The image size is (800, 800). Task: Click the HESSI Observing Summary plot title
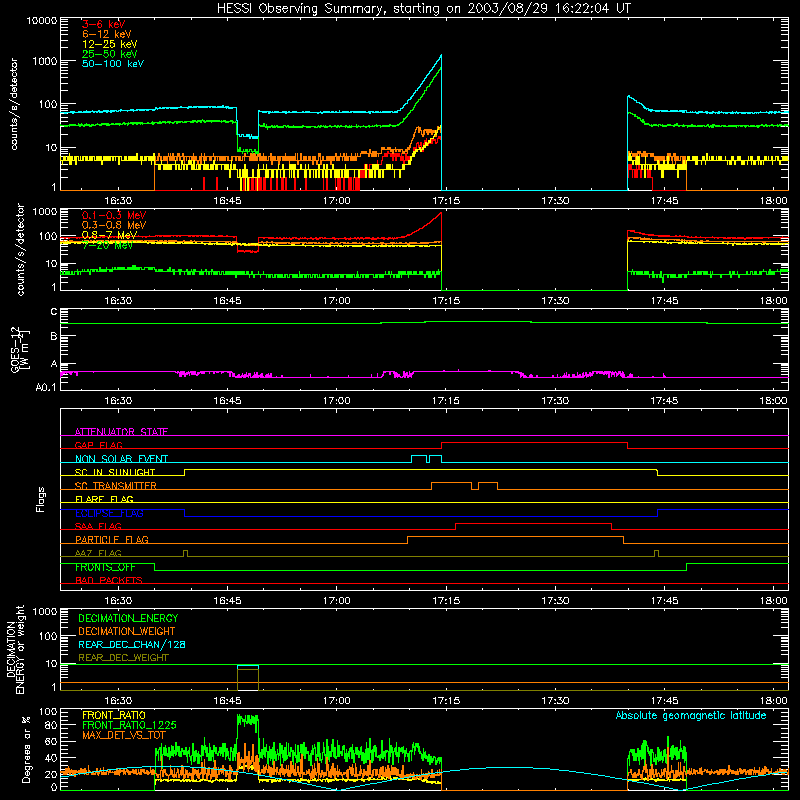[x=424, y=8]
